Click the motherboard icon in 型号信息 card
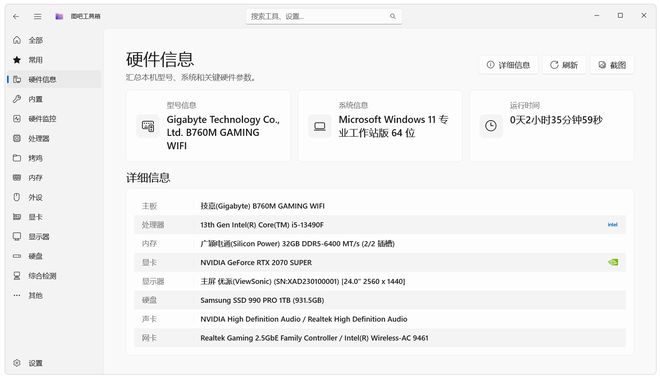 click(x=148, y=126)
